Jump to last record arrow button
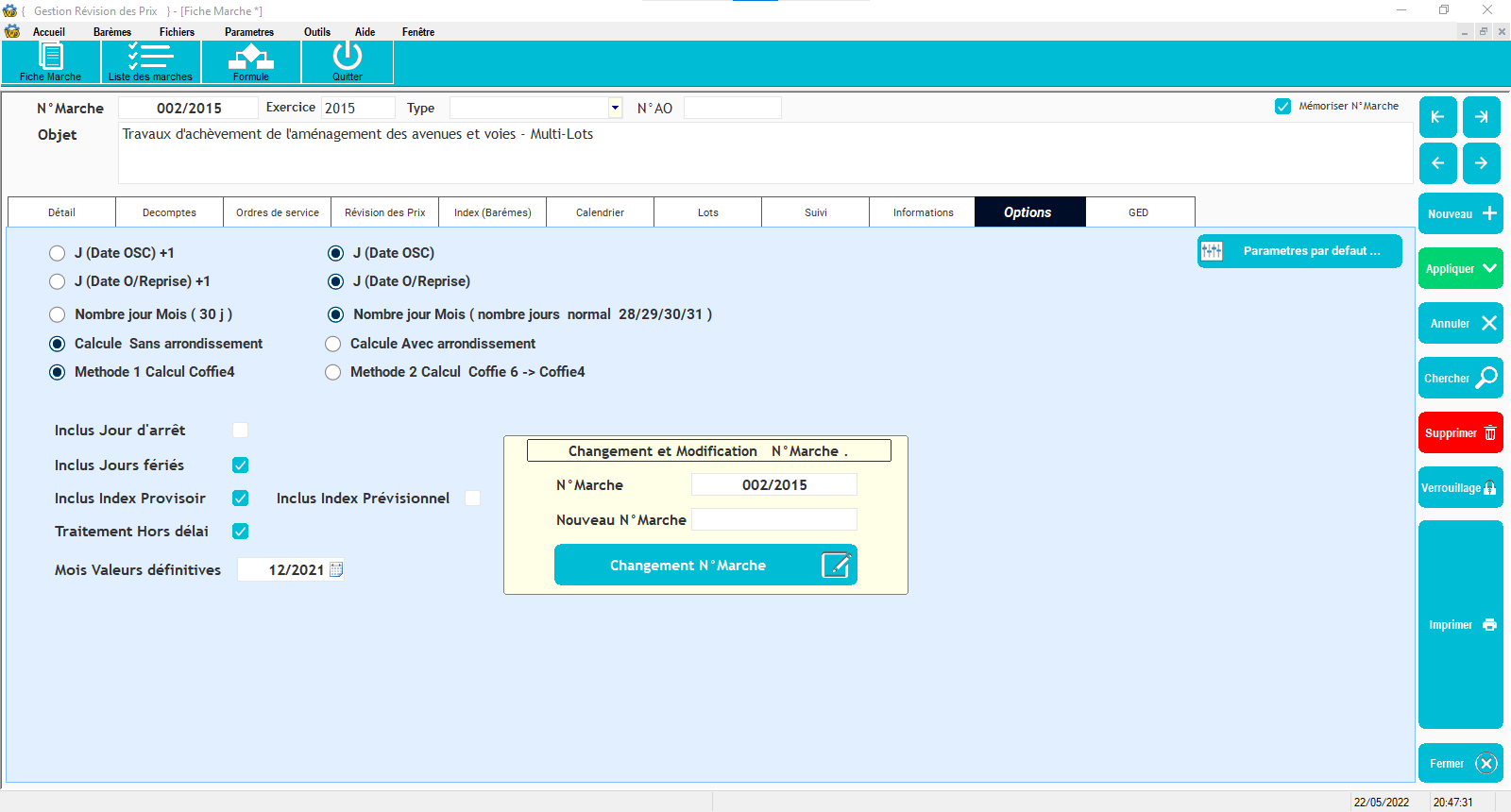The image size is (1511, 812). click(1481, 117)
